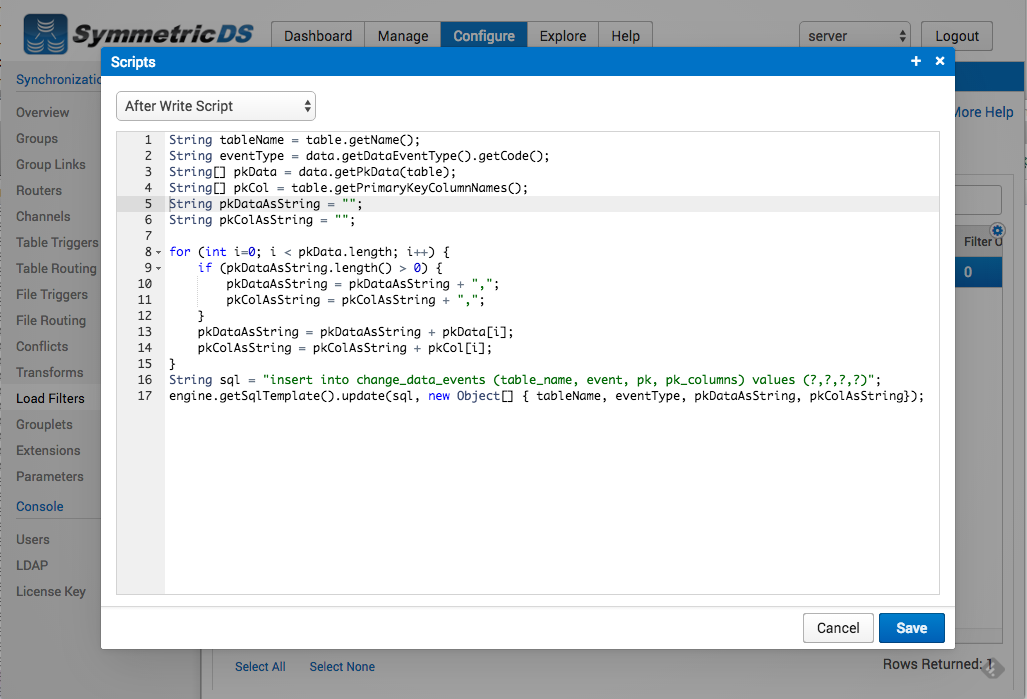
Task: Open Routers in the sidebar
Action: click(39, 191)
